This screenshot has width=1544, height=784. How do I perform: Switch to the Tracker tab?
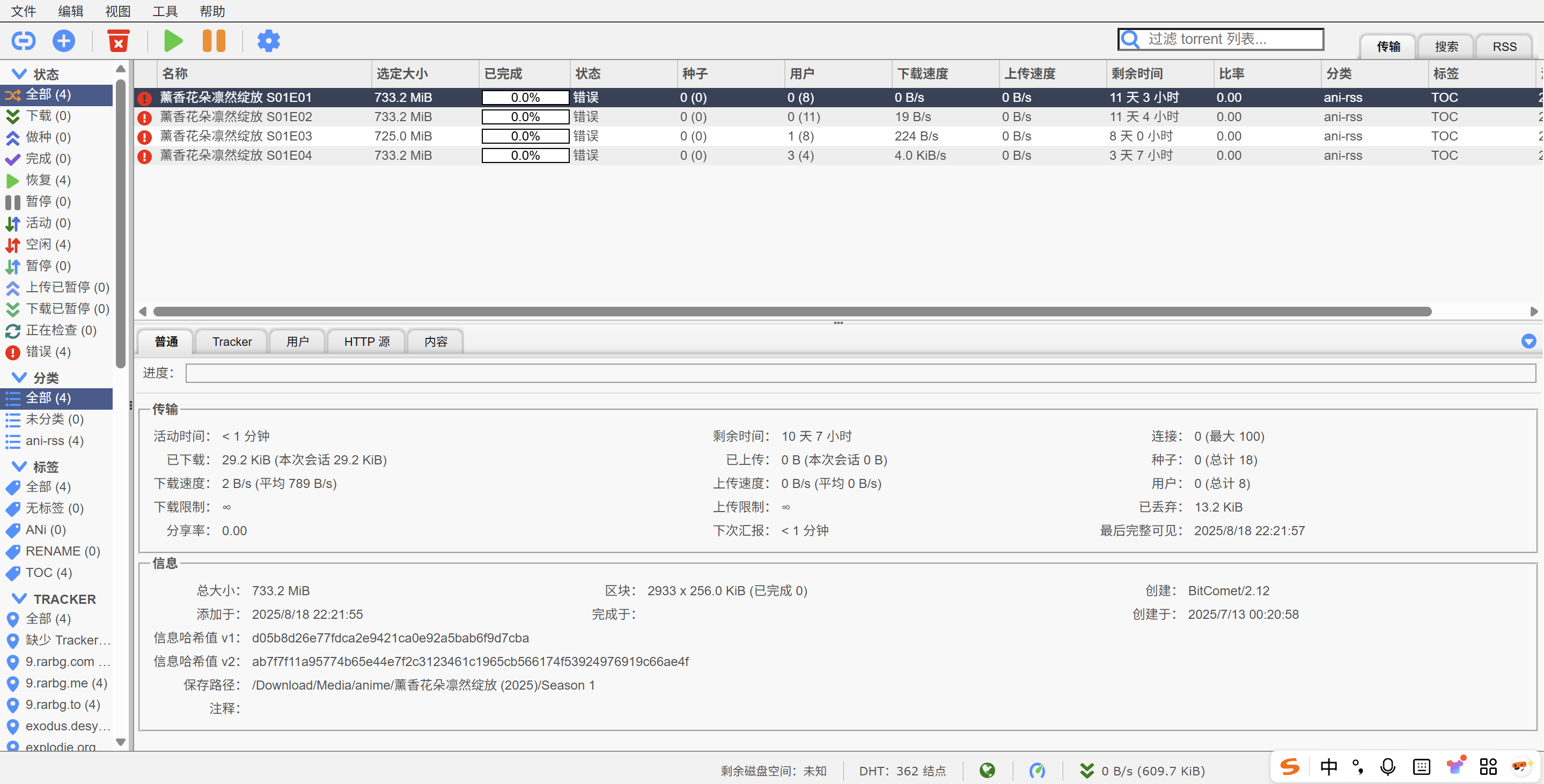click(232, 342)
